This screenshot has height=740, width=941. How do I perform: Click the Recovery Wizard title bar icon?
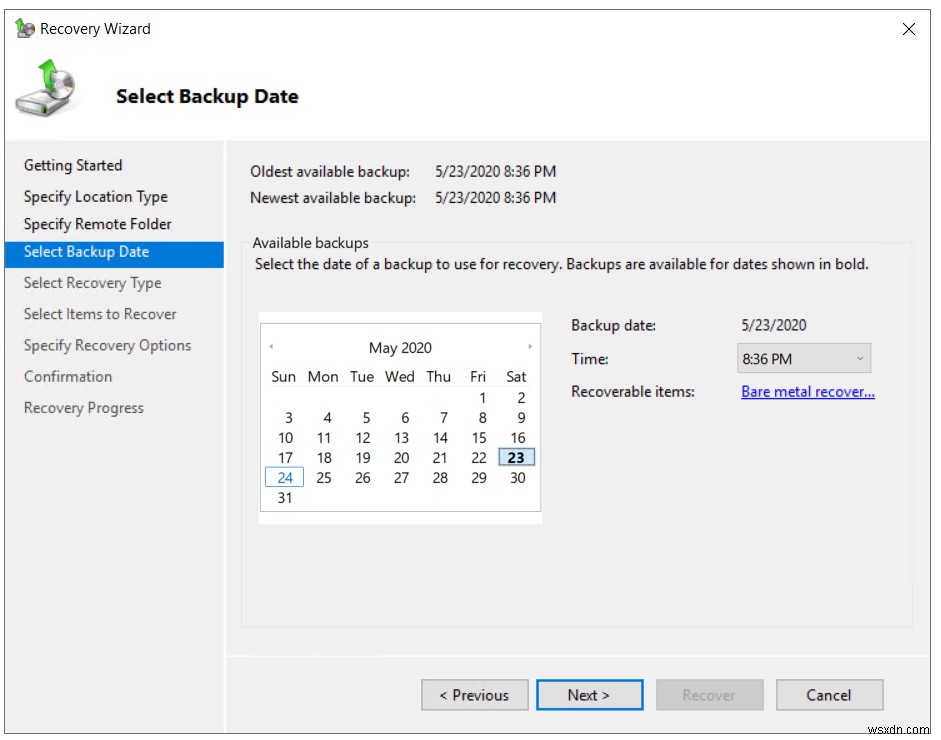[x=24, y=28]
